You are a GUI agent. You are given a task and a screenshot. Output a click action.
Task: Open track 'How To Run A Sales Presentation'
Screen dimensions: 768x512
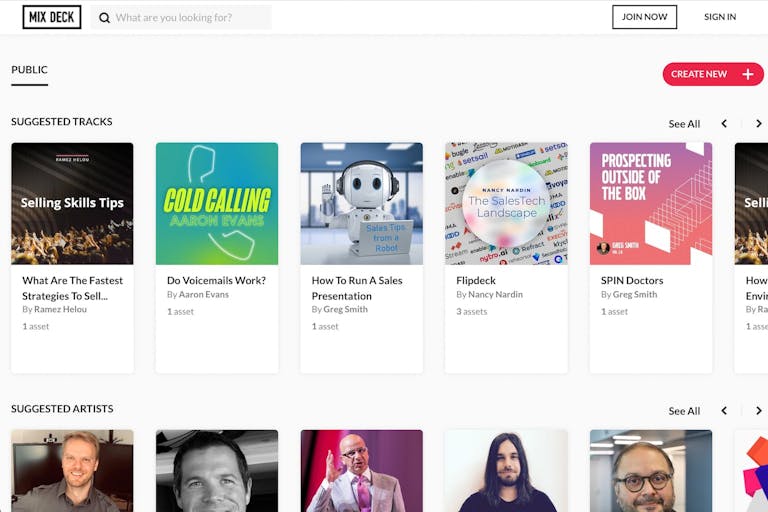tap(357, 288)
